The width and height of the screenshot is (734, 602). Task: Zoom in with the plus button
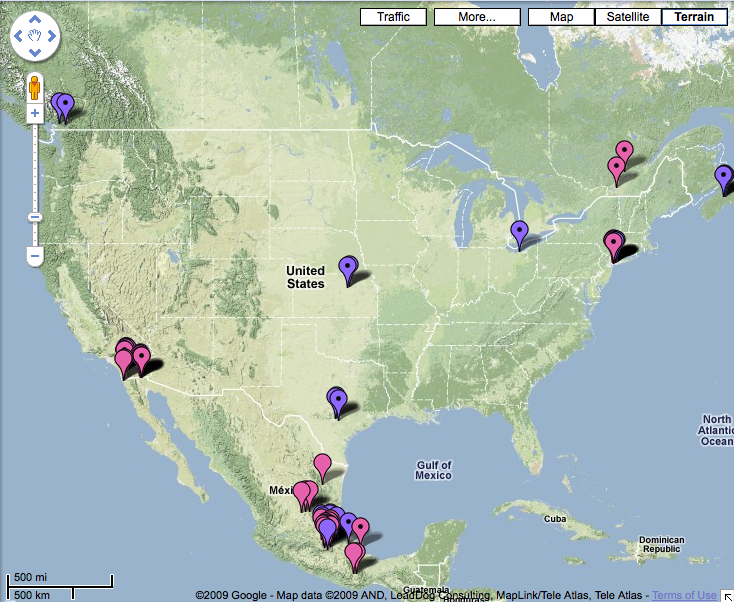click(35, 114)
